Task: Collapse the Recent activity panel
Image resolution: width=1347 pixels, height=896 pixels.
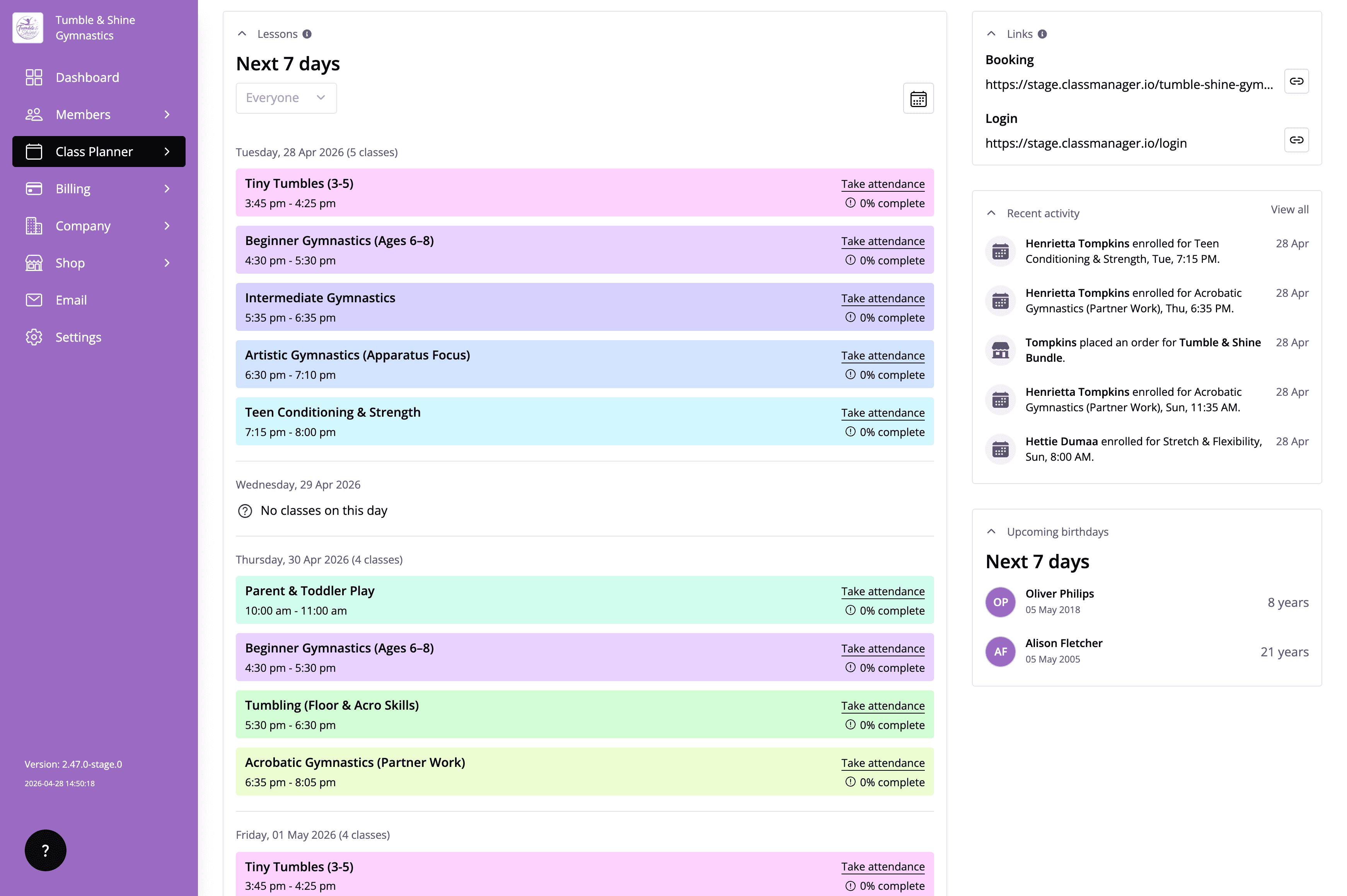Action: tap(991, 213)
